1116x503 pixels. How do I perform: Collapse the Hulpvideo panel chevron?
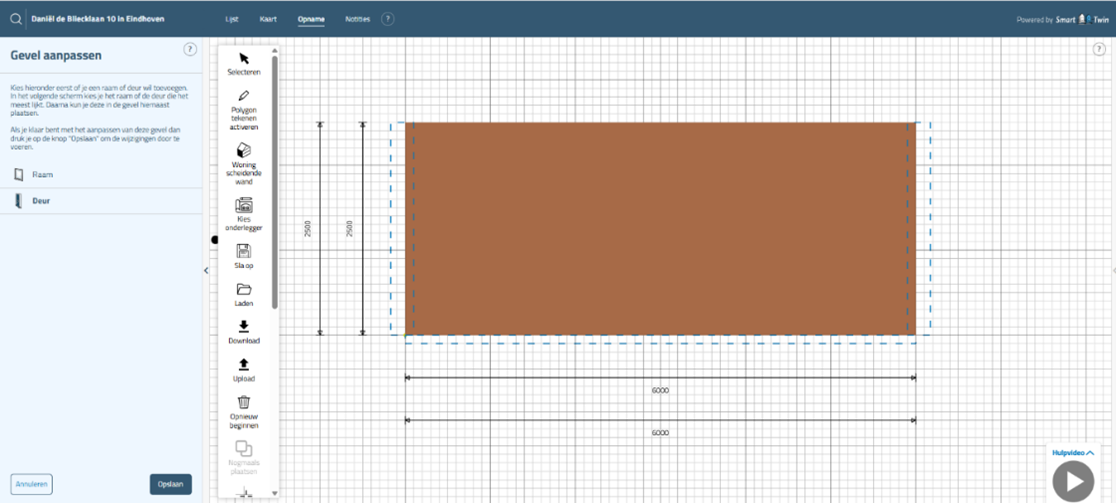pos(1090,453)
